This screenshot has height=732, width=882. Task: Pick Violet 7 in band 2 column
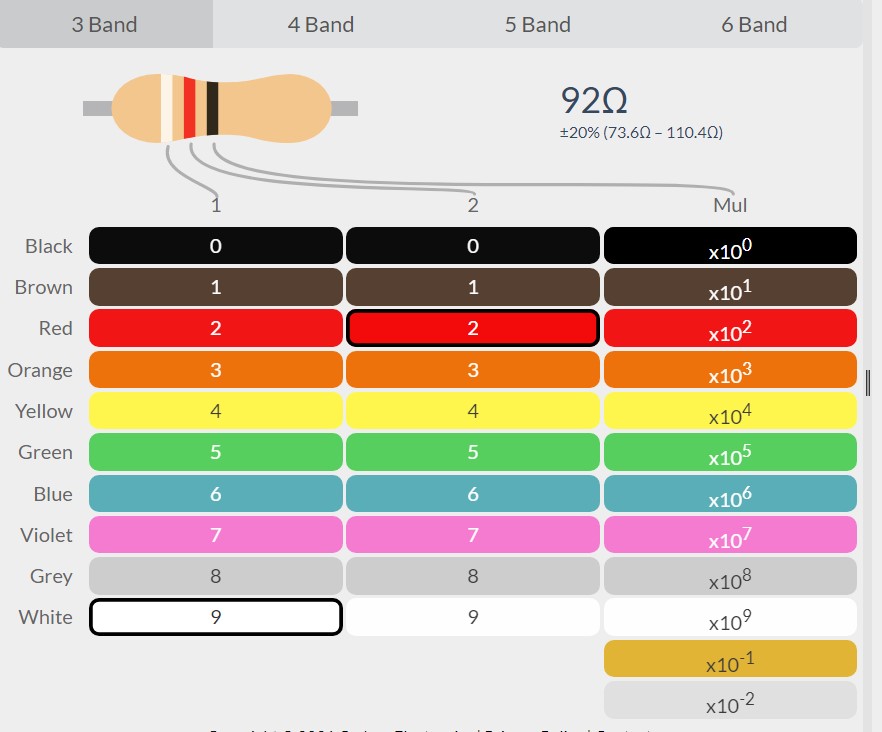(472, 535)
